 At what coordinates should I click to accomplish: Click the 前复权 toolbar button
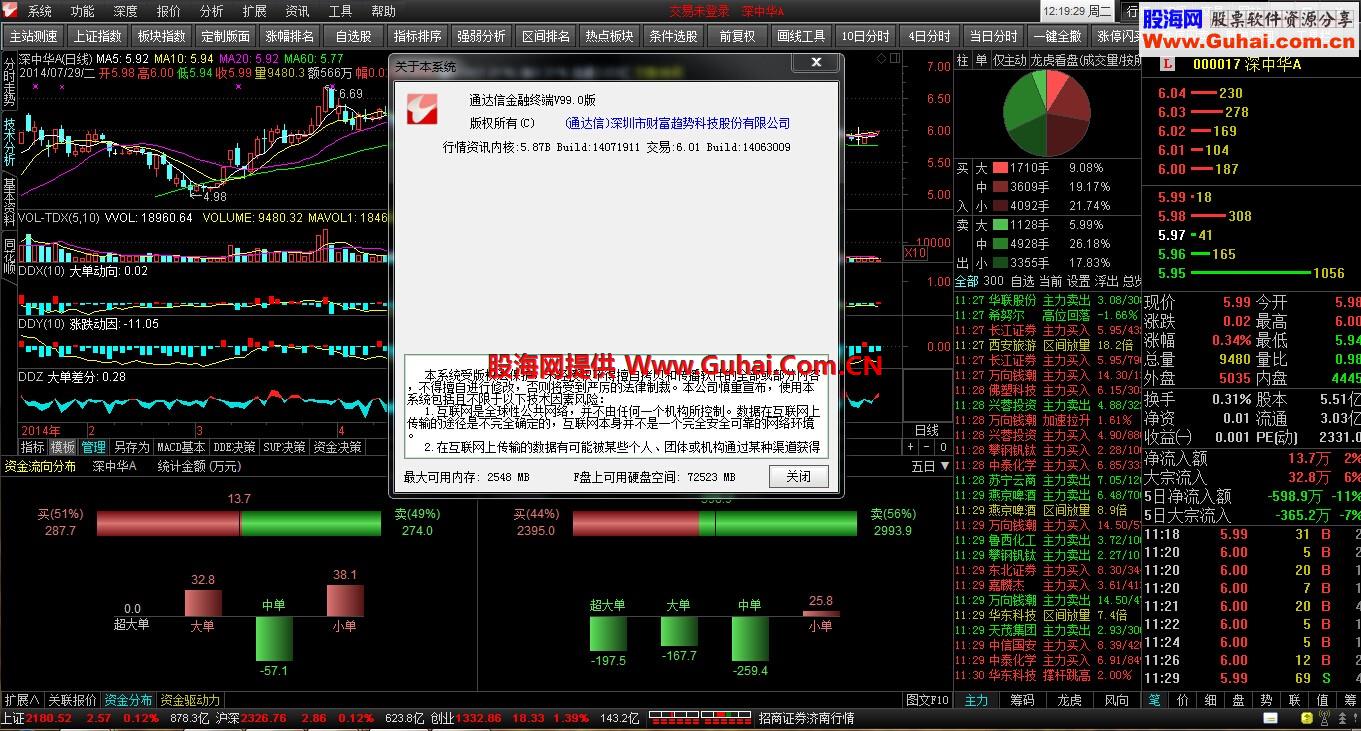coord(737,36)
